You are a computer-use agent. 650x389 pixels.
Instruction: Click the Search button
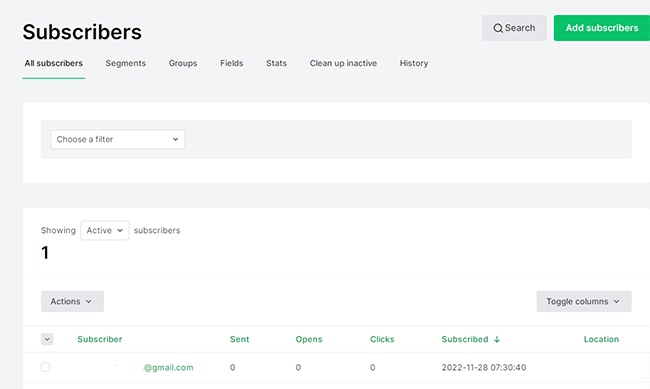pos(514,28)
